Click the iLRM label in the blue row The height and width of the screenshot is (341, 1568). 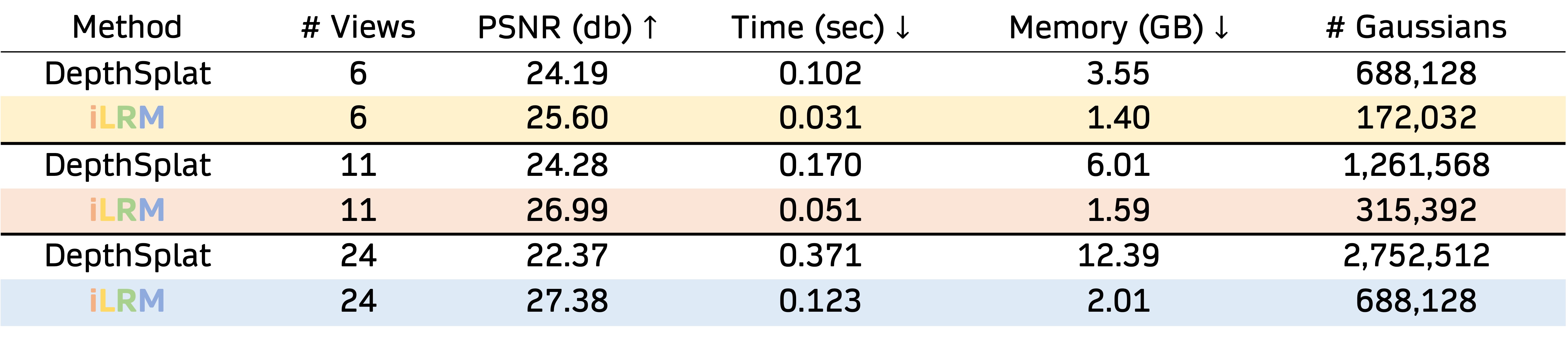coord(127,301)
